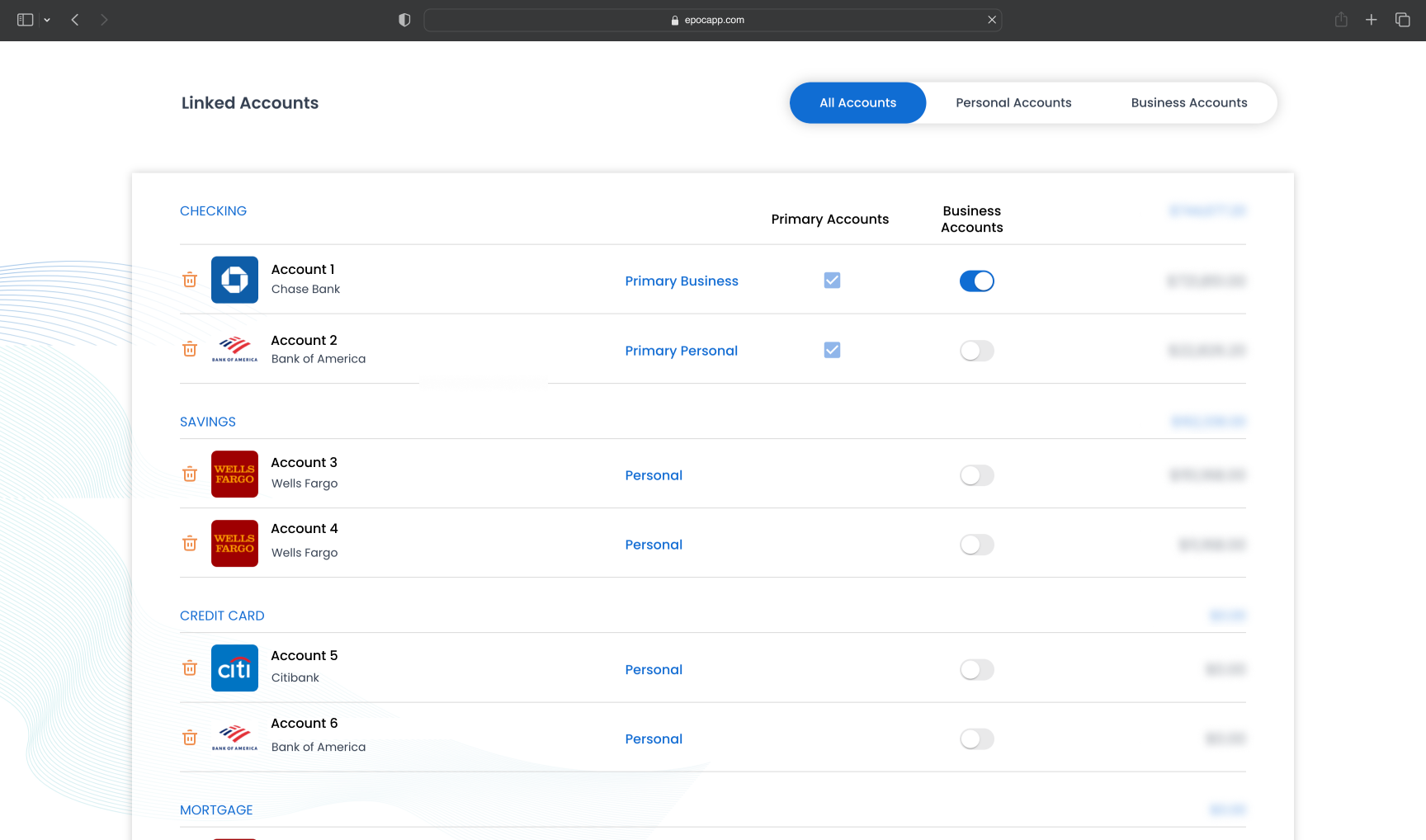Viewport: 1426px width, 840px height.
Task: Click Personal label for Account 3
Action: coord(654,475)
